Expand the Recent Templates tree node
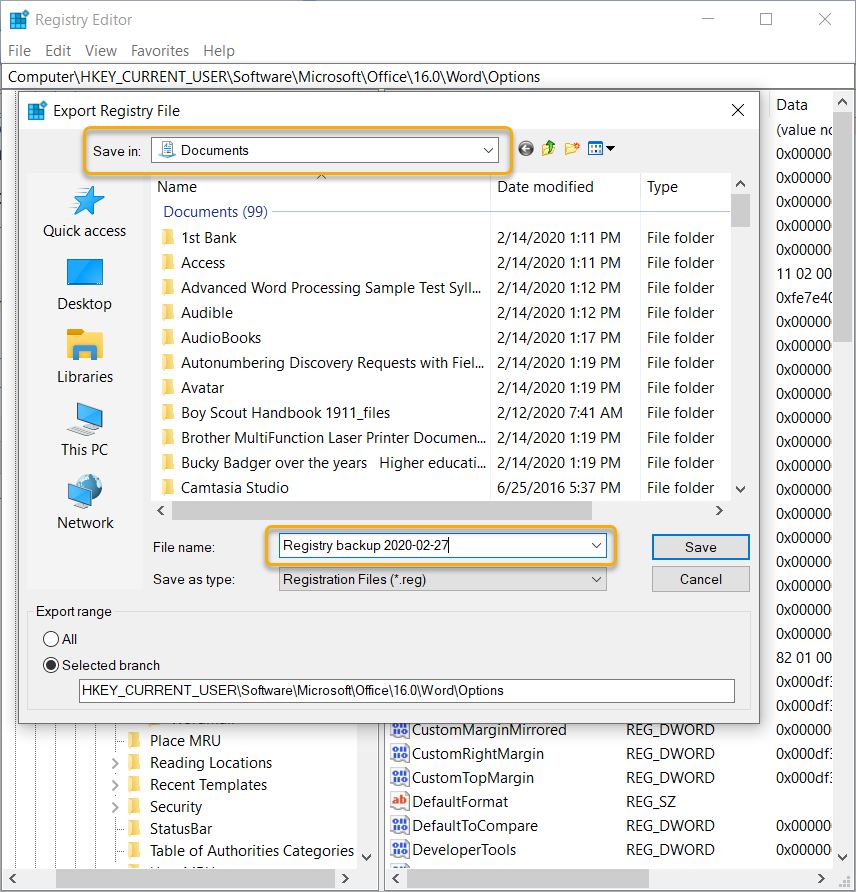 (115, 785)
